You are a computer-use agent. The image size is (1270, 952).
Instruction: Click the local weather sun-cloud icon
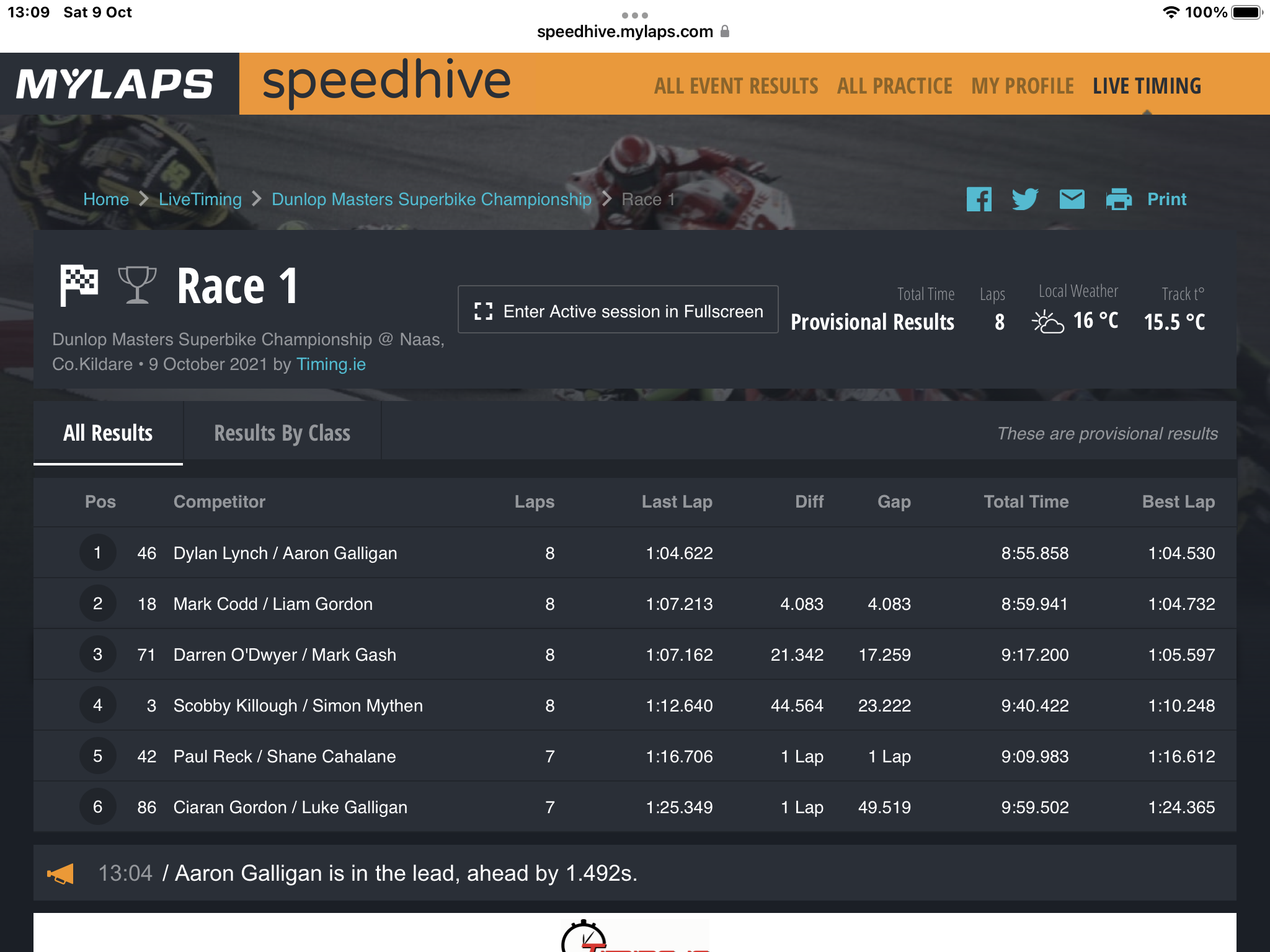point(1047,321)
